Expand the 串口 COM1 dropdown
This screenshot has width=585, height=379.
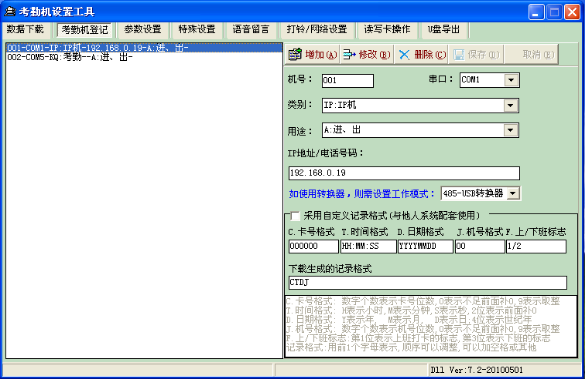point(511,80)
